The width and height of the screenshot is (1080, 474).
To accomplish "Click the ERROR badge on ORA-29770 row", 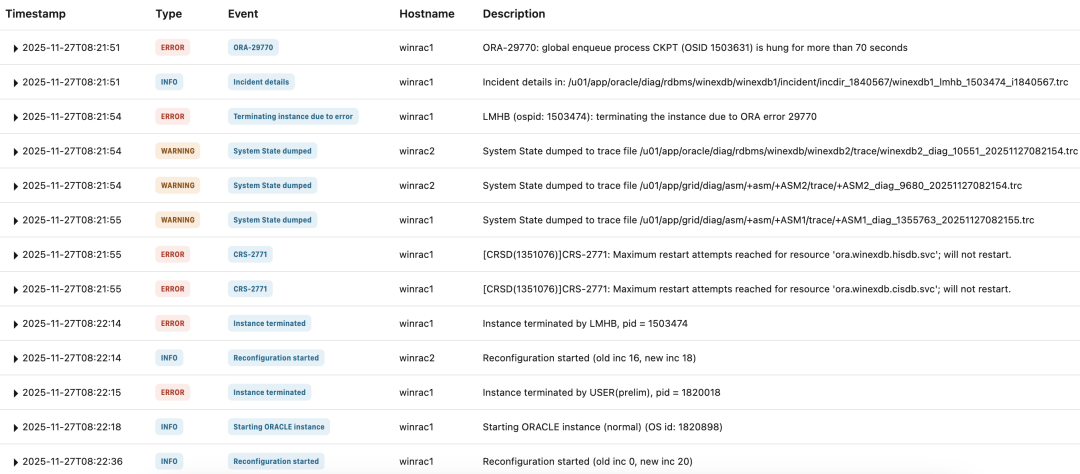I will [172, 48].
